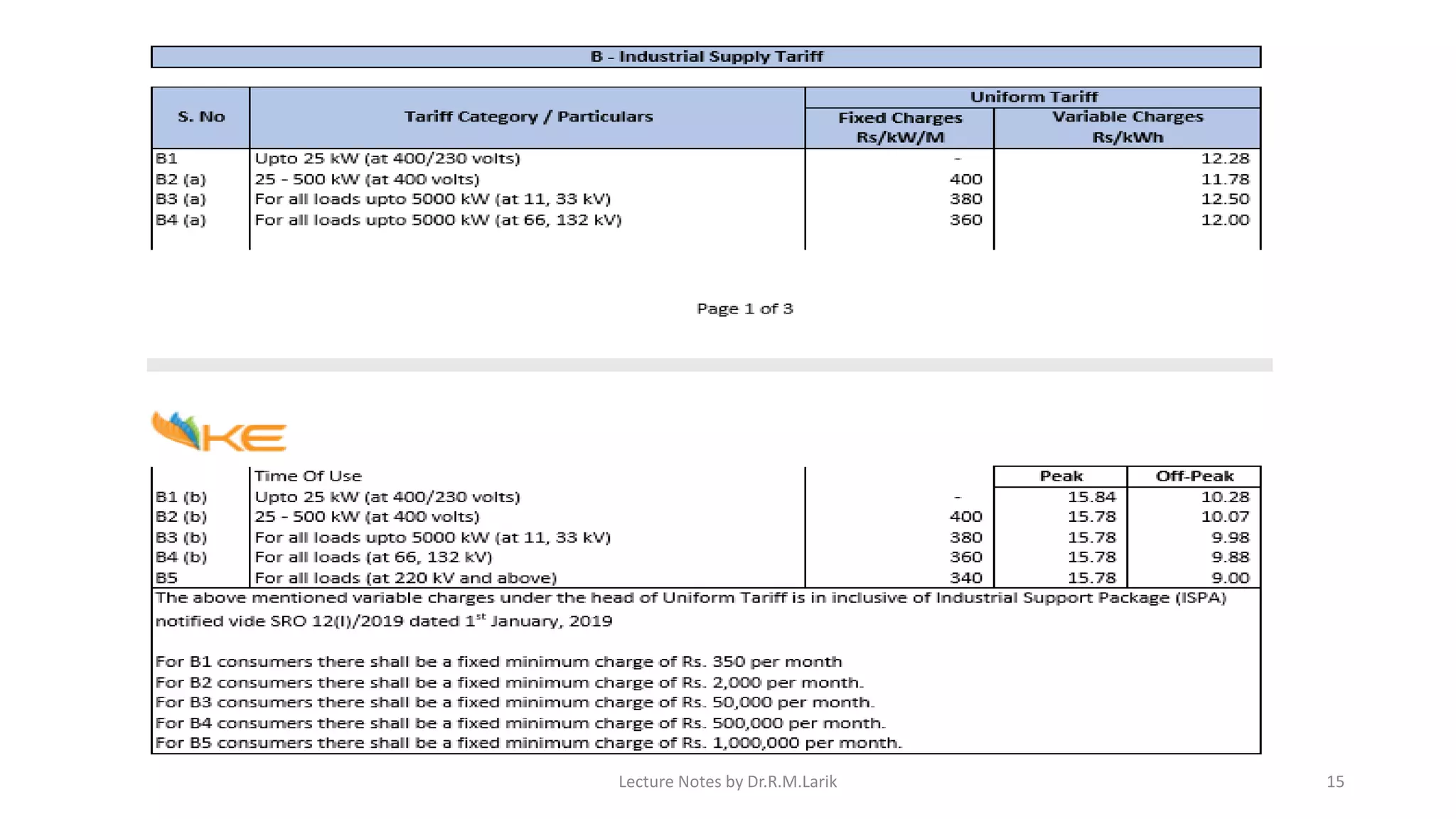Click the B - Industrial Supply Tariff title

pos(706,57)
